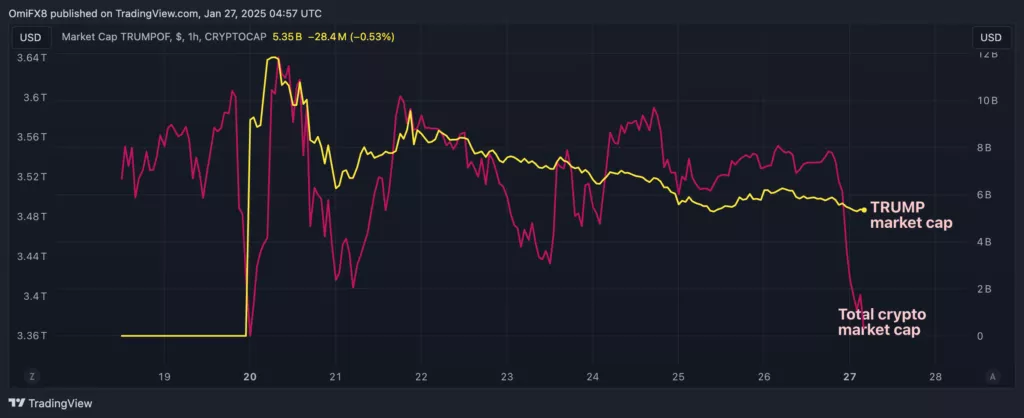Click the −28.4 M (−0.53%) change value
Image resolution: width=1024 pixels, height=418 pixels.
[x=351, y=37]
